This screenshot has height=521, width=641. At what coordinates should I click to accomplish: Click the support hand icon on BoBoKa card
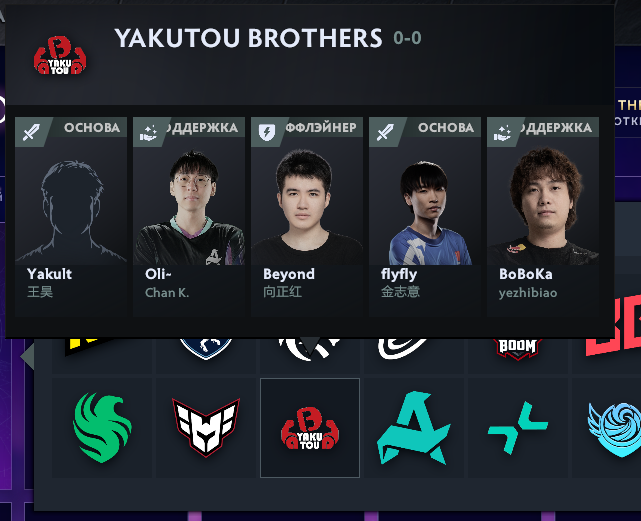pyautogui.click(x=502, y=132)
